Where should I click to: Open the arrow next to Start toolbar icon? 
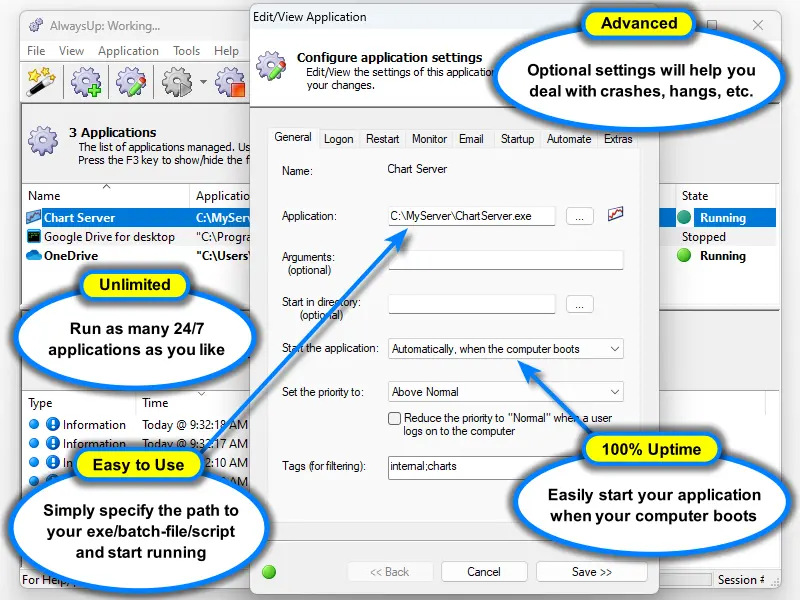(203, 82)
